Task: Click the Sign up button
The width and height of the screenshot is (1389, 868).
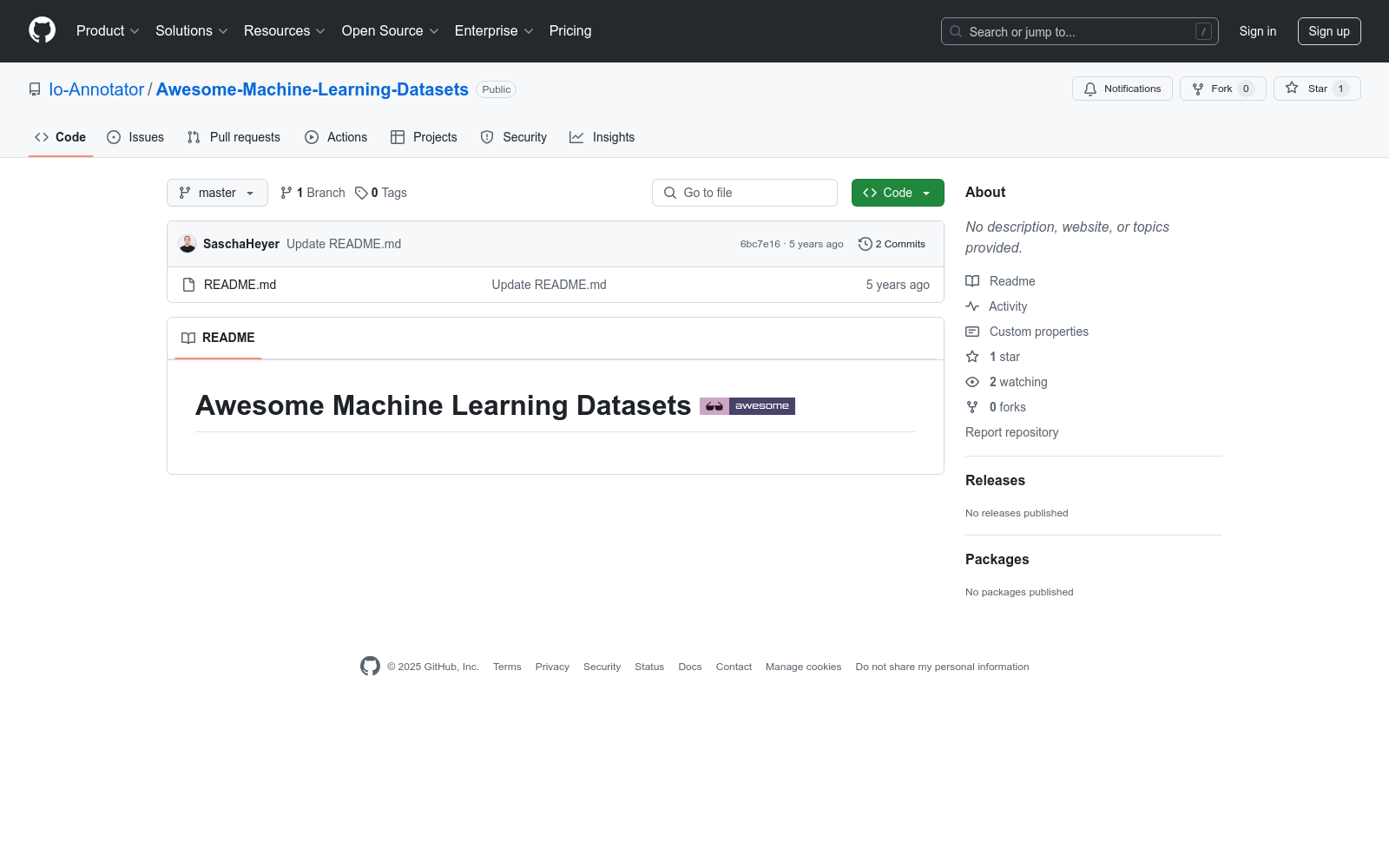Action: (1329, 31)
